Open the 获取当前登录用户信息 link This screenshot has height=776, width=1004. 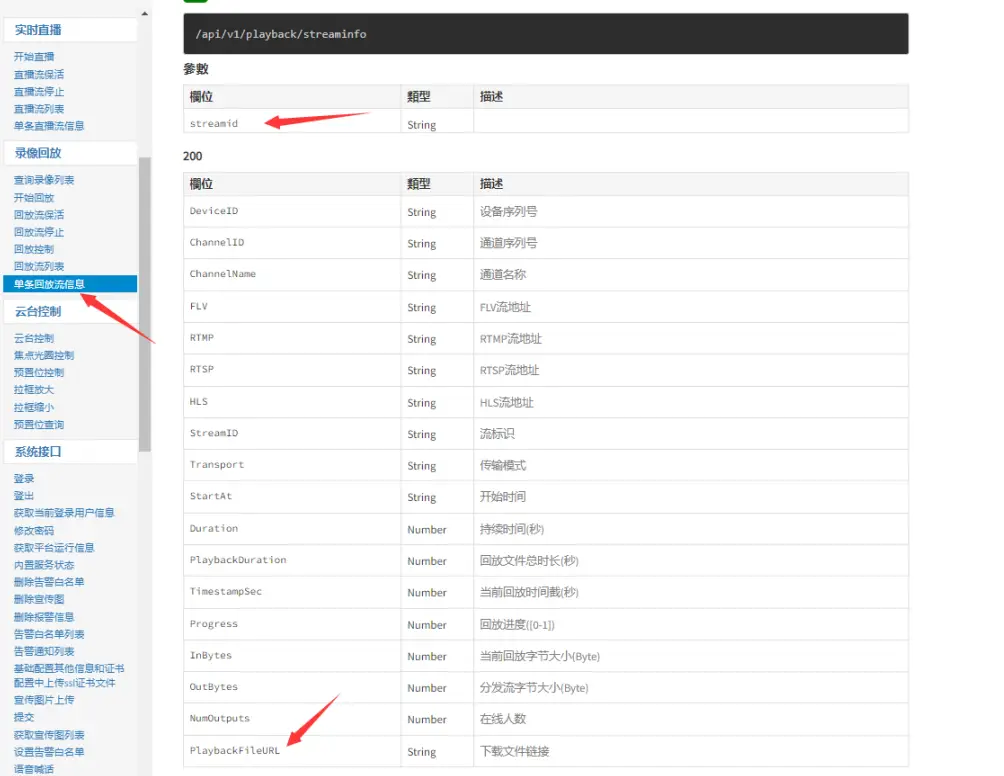(x=64, y=513)
